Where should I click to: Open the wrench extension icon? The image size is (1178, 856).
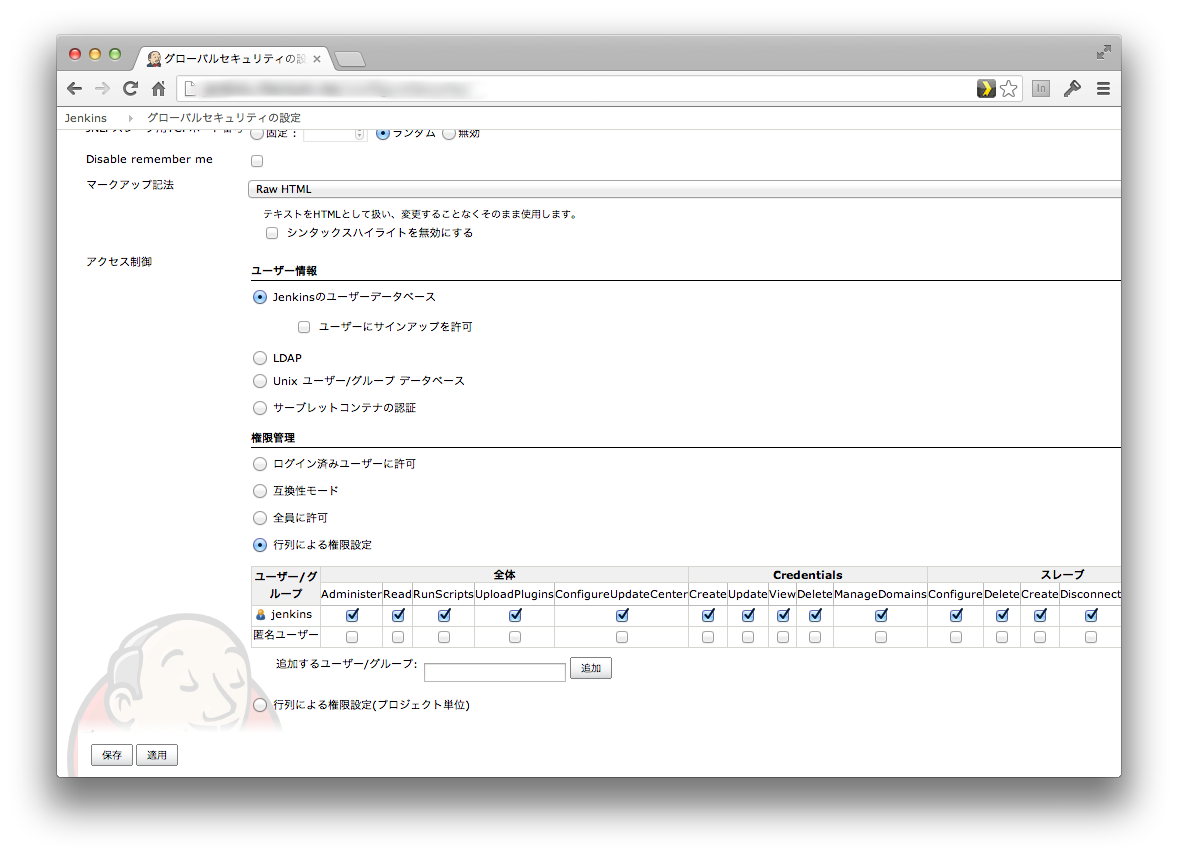click(1072, 89)
